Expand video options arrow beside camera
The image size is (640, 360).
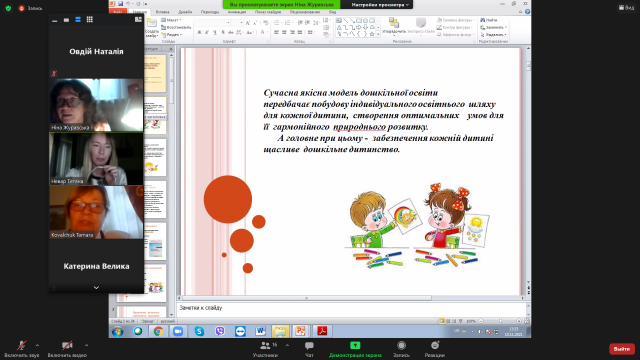pos(86,345)
